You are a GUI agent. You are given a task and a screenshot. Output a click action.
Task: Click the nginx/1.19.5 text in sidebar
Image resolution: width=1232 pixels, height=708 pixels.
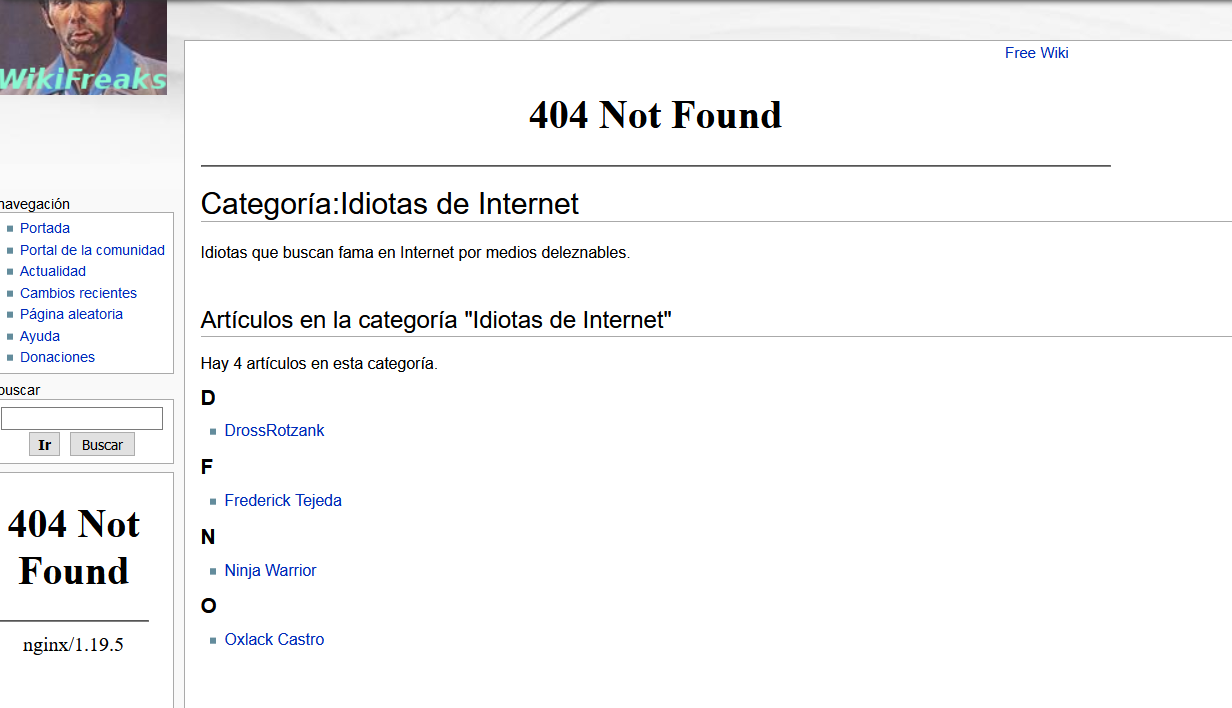pyautogui.click(x=73, y=645)
